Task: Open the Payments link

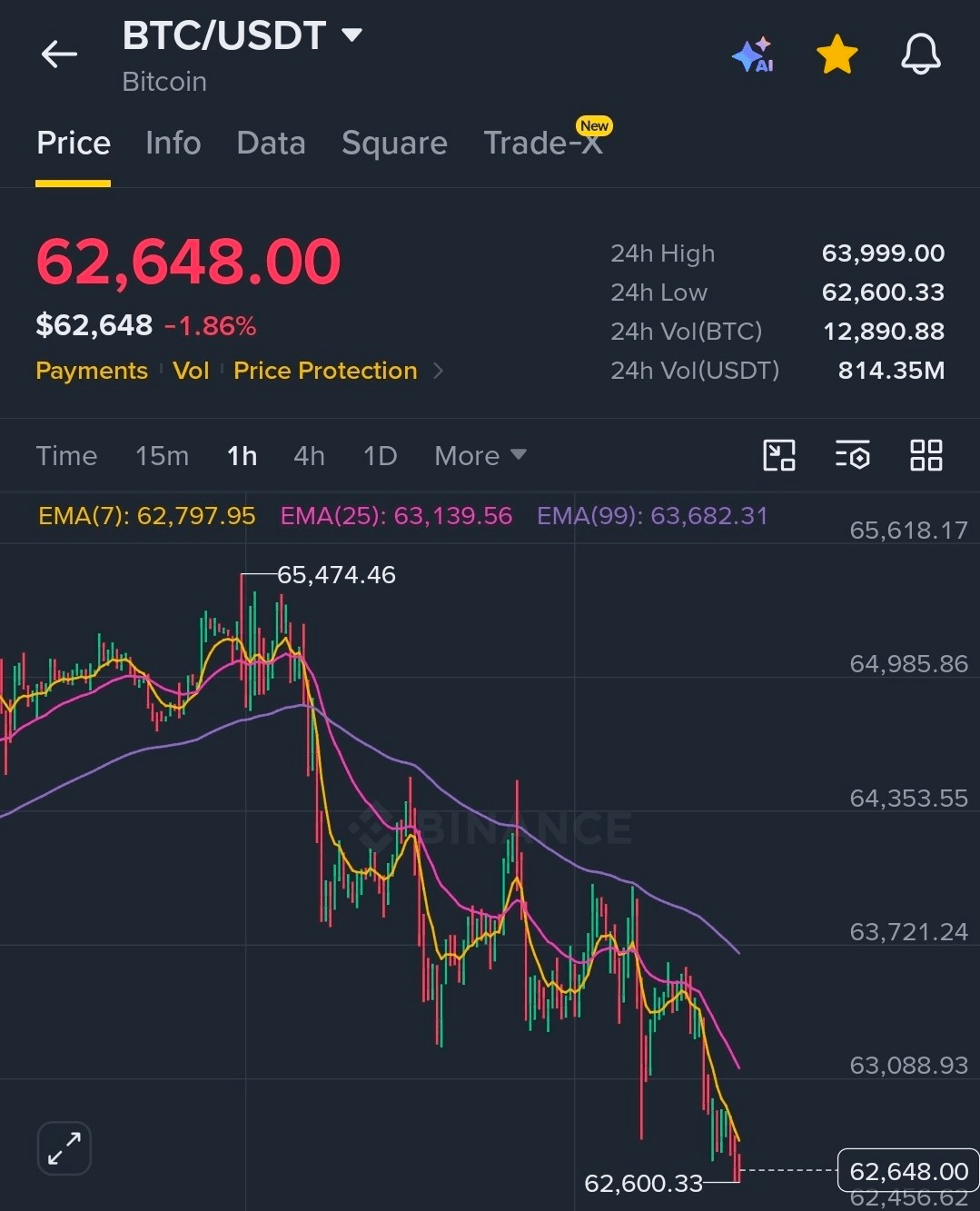Action: coord(92,371)
